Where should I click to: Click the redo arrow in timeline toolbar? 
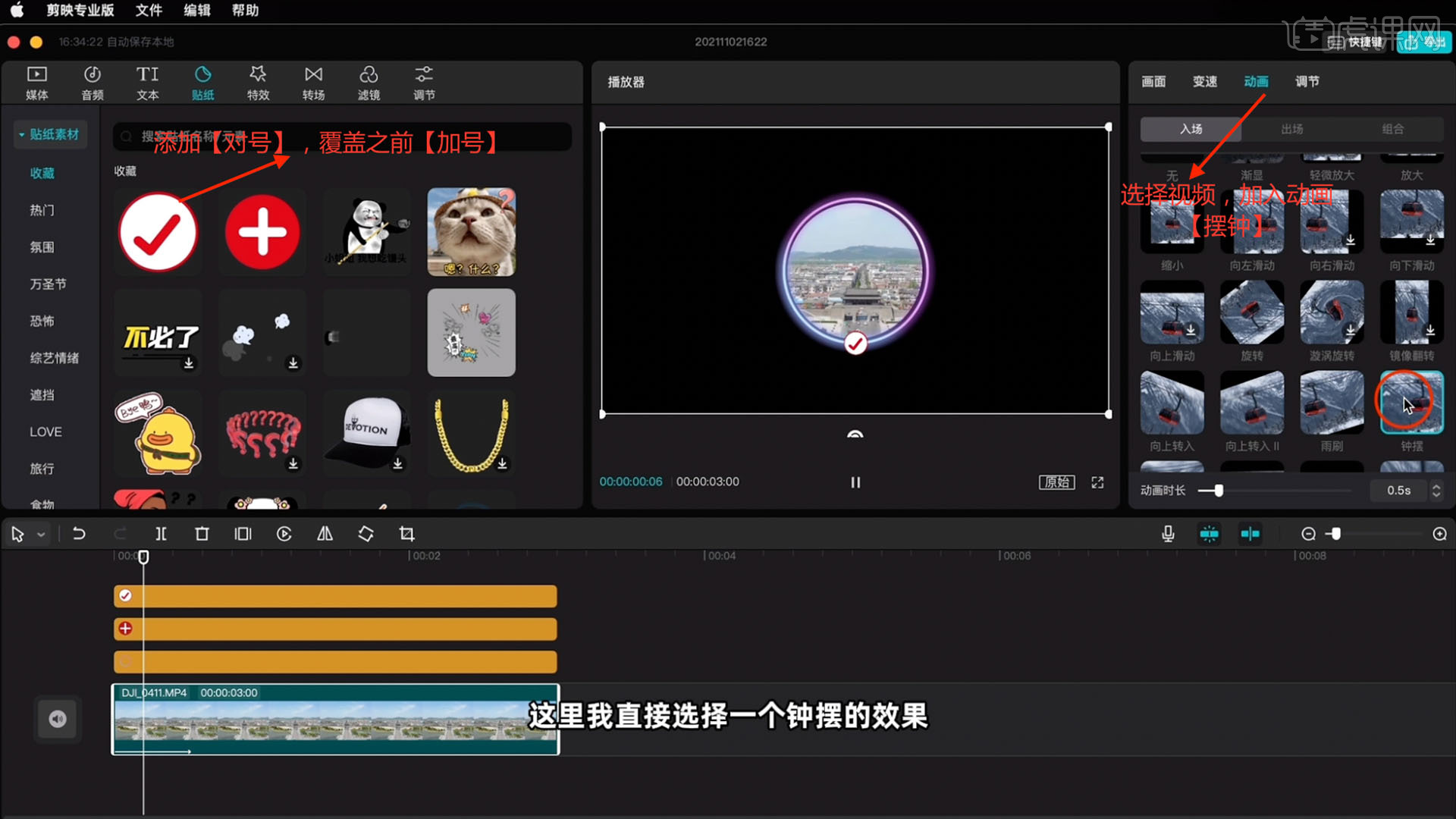pos(120,534)
